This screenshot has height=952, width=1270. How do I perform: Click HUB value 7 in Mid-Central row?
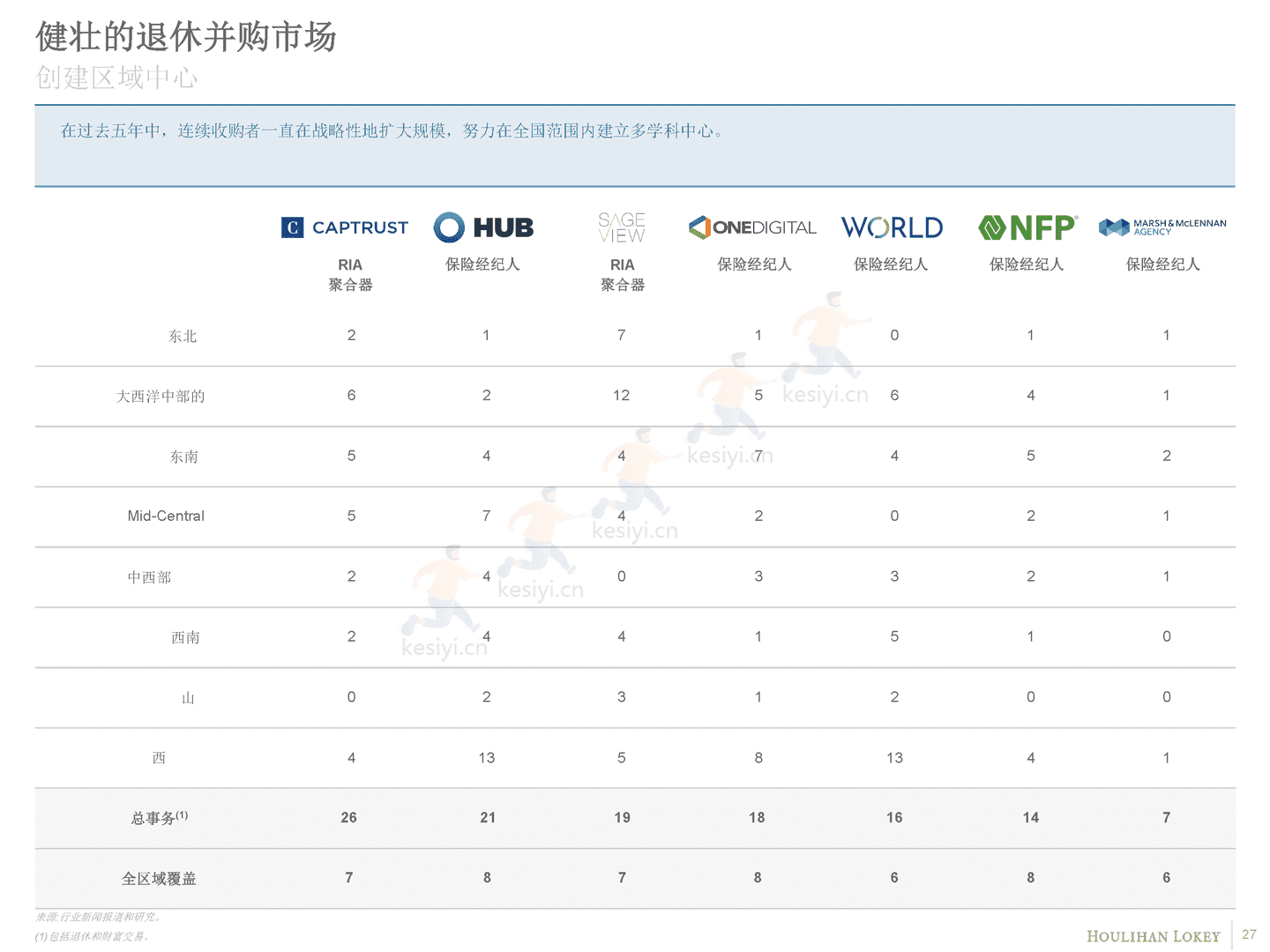point(487,516)
